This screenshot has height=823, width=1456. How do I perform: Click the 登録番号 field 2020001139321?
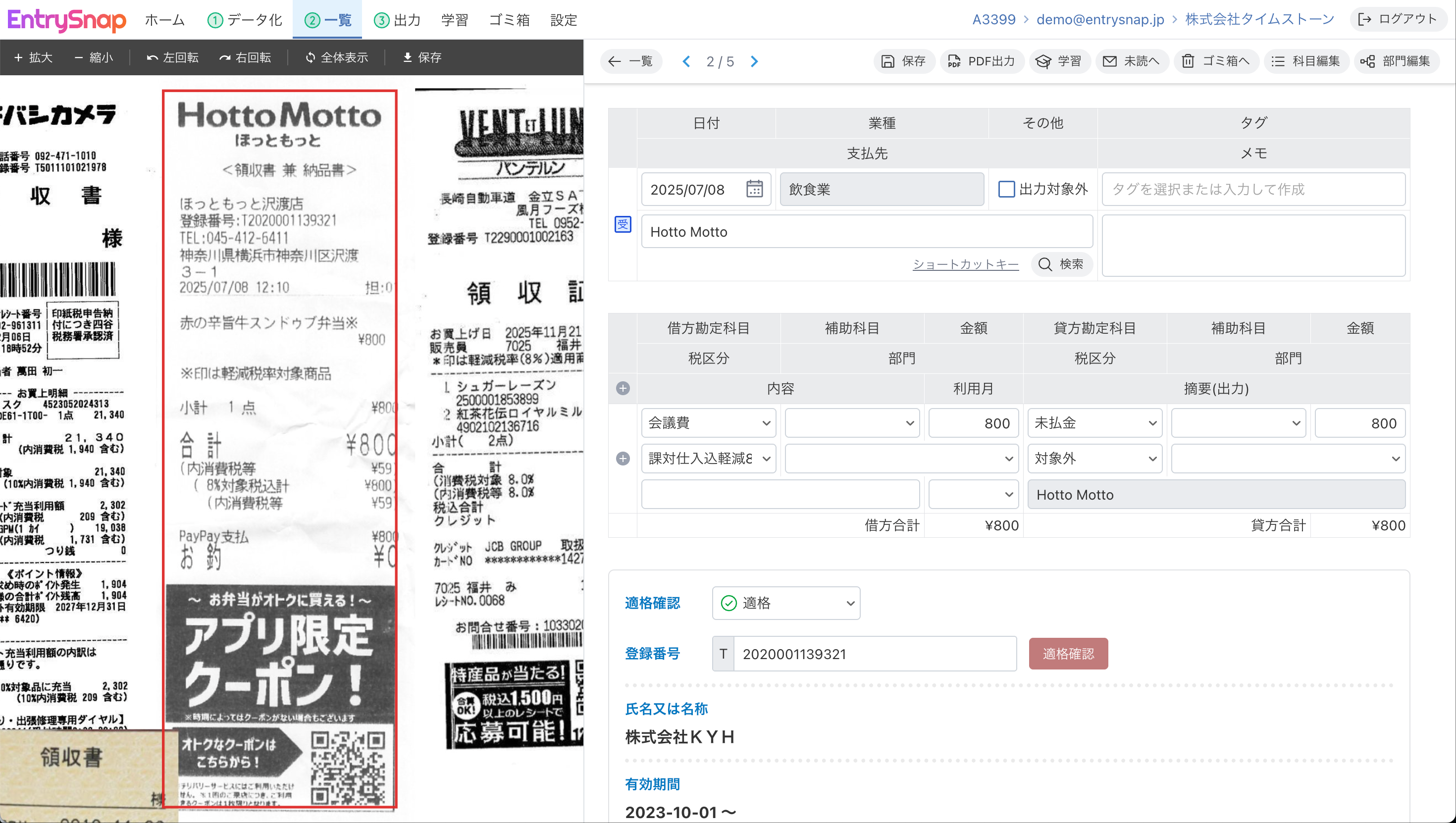[875, 654]
